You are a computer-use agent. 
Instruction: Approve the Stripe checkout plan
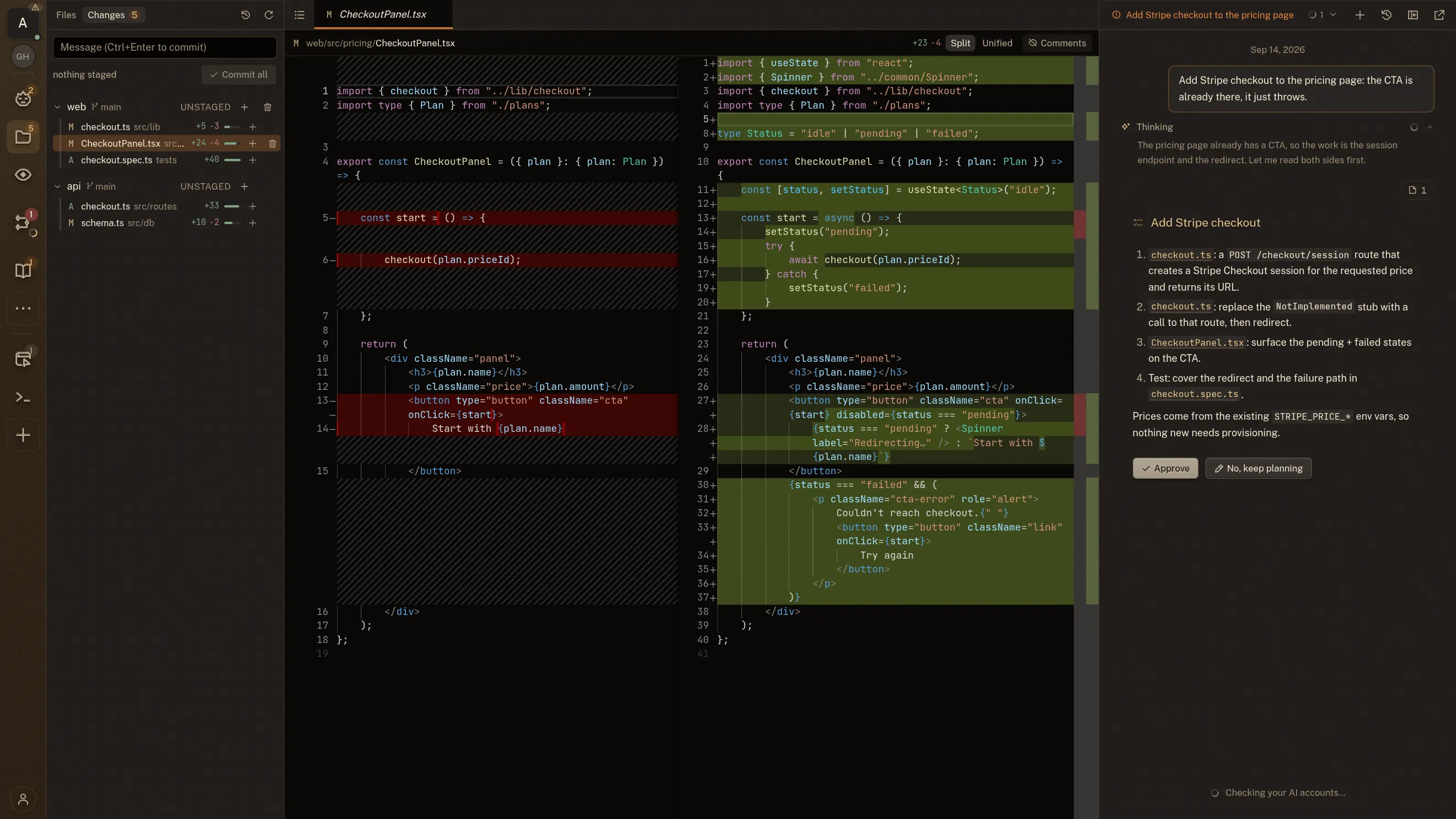coord(1165,468)
